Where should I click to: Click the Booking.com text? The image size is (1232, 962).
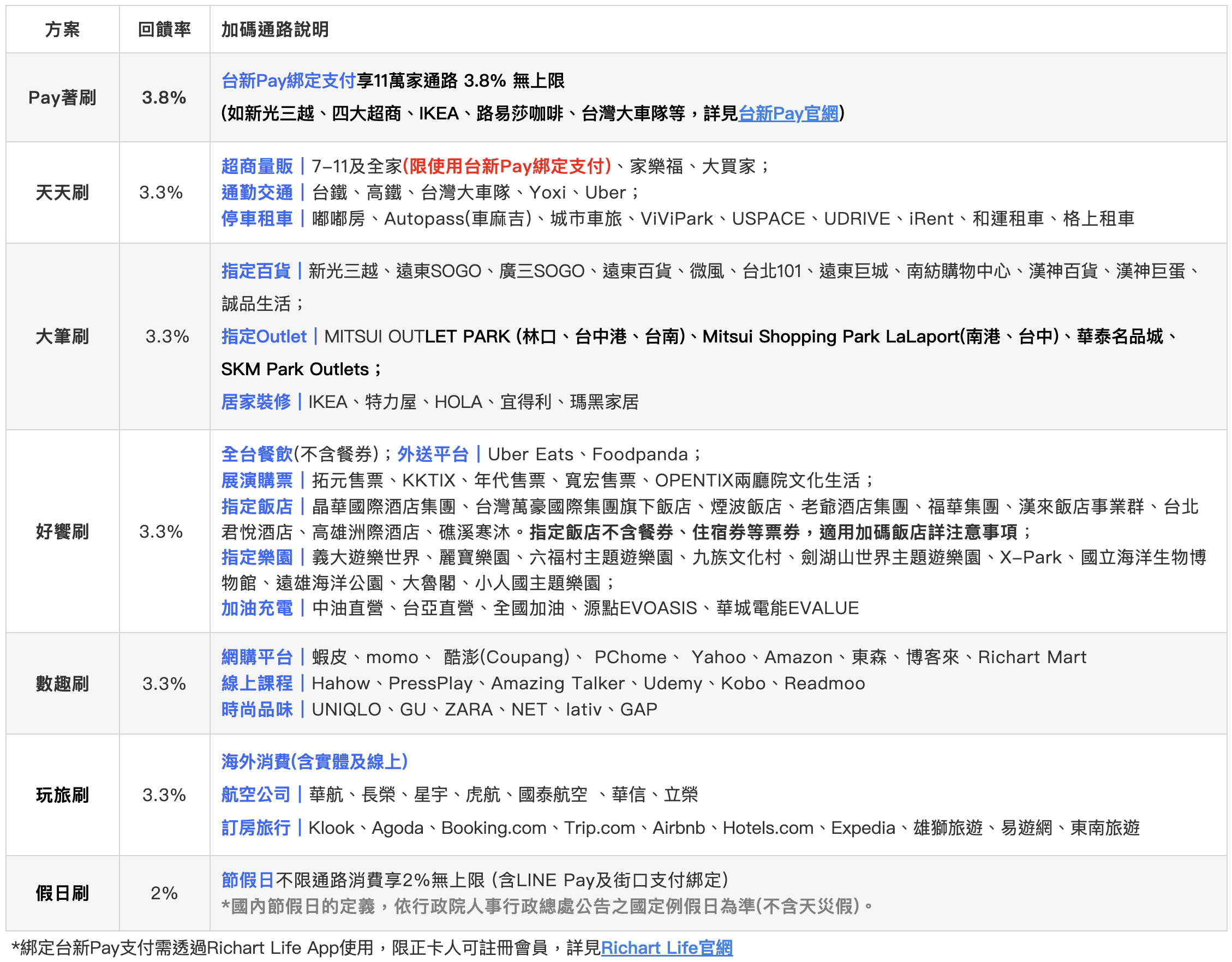[494, 828]
